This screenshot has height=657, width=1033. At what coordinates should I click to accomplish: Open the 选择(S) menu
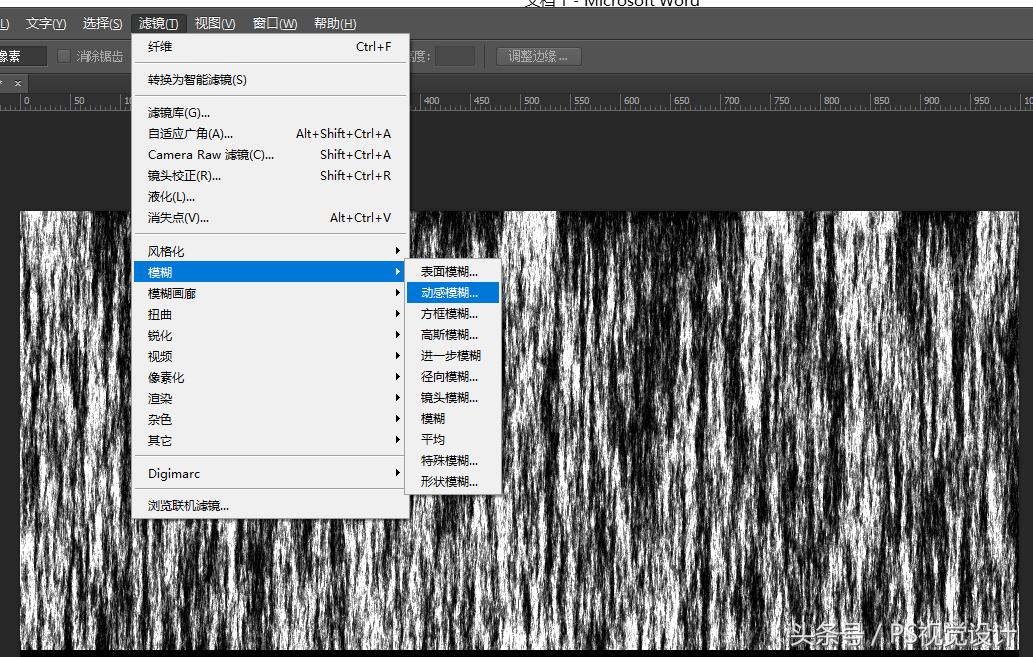[x=102, y=24]
